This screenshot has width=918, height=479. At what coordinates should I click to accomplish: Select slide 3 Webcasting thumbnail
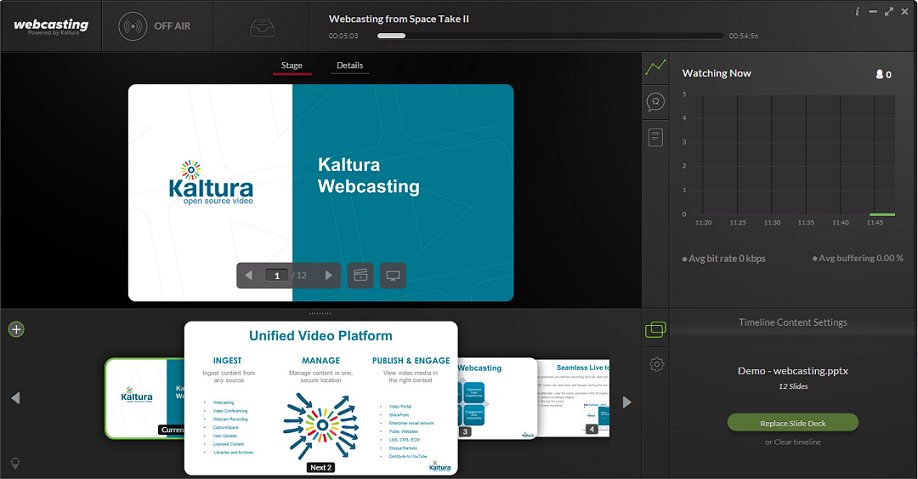[498, 398]
